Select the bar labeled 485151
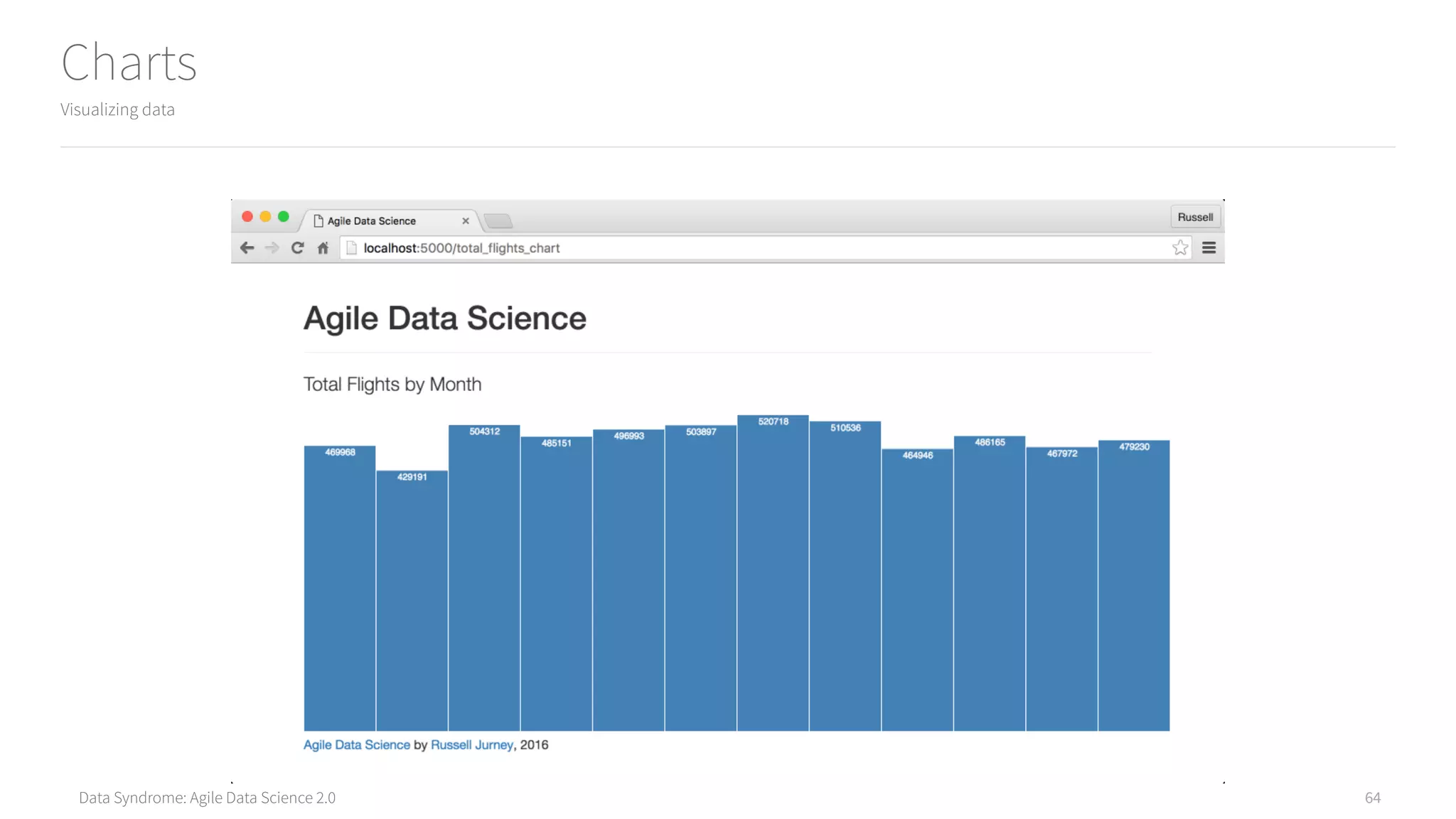Screen dimensions: 1456x819 coord(557,584)
